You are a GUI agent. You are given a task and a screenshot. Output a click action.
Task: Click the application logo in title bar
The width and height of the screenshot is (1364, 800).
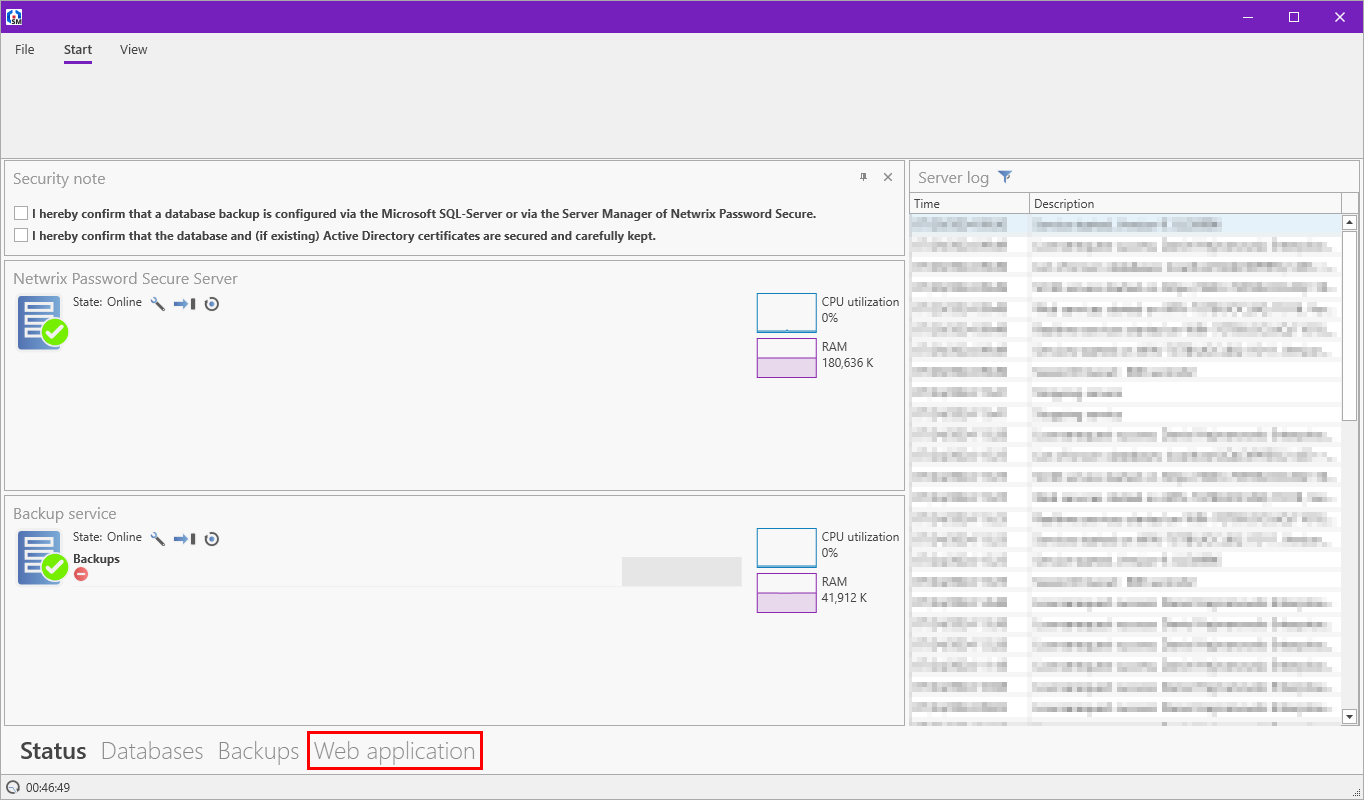coord(14,17)
